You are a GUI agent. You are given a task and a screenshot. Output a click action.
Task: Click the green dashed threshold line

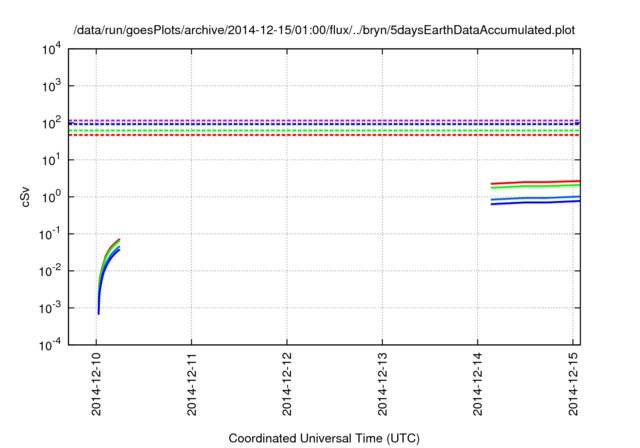(x=324, y=131)
